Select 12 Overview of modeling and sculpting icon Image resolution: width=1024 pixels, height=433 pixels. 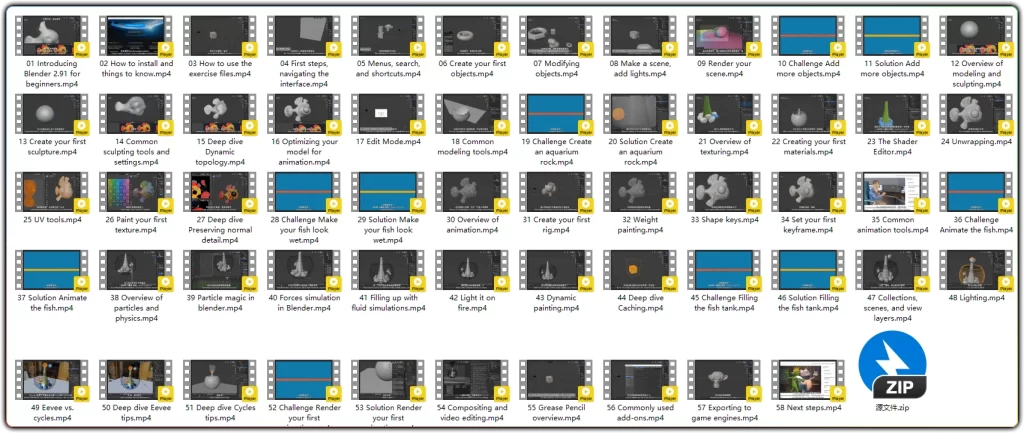tap(976, 36)
